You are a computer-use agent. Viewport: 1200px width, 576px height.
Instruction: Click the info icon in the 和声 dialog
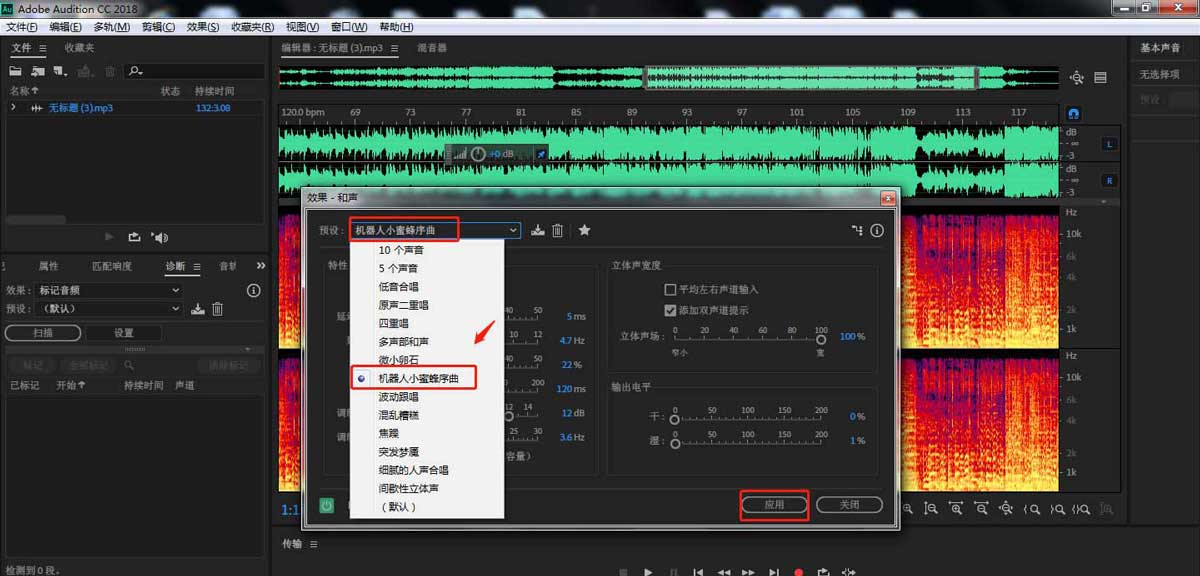click(x=877, y=229)
